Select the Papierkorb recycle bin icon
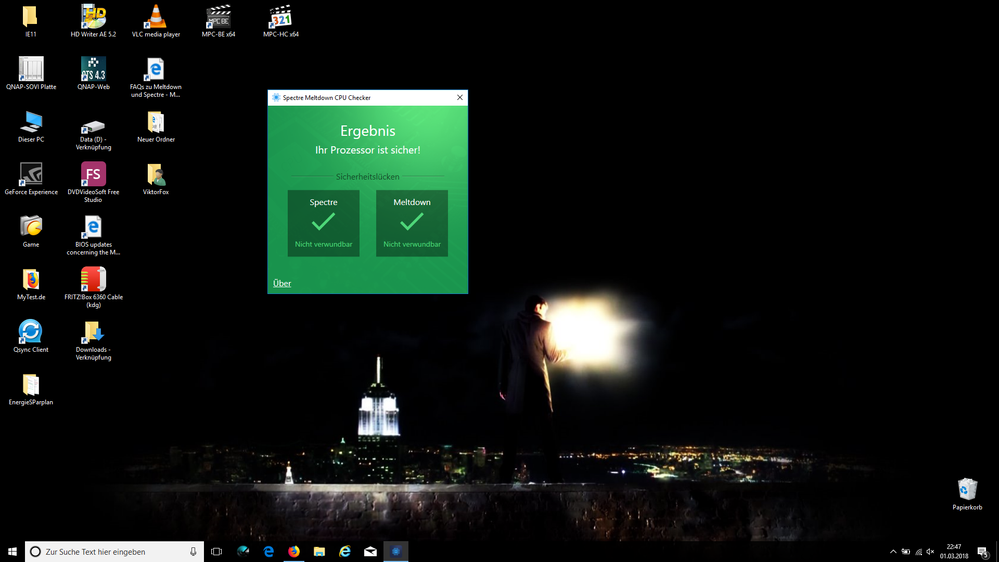 pyautogui.click(x=967, y=494)
